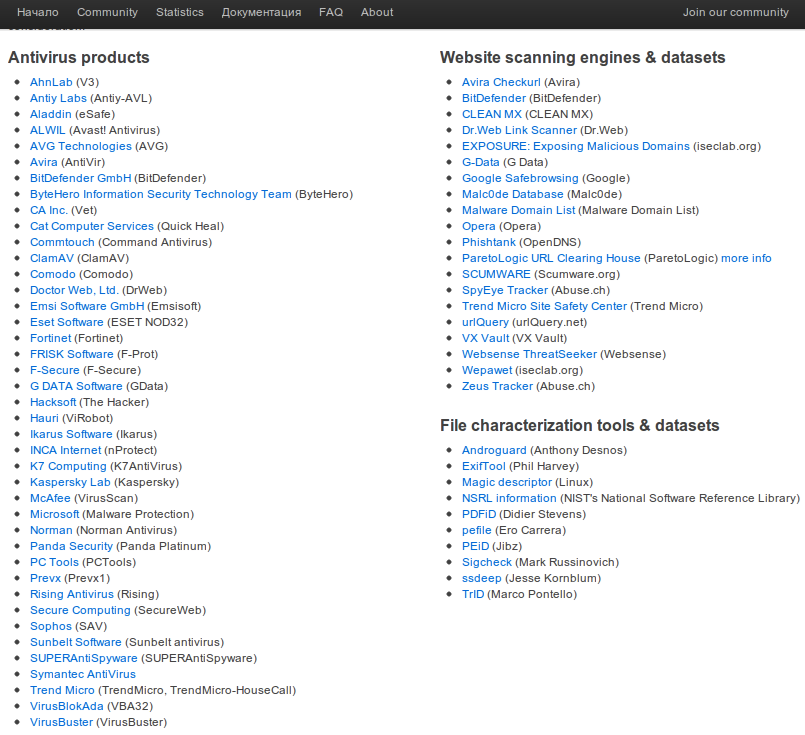805x735 pixels.
Task: Visit the VirusBuster link
Action: coord(61,722)
